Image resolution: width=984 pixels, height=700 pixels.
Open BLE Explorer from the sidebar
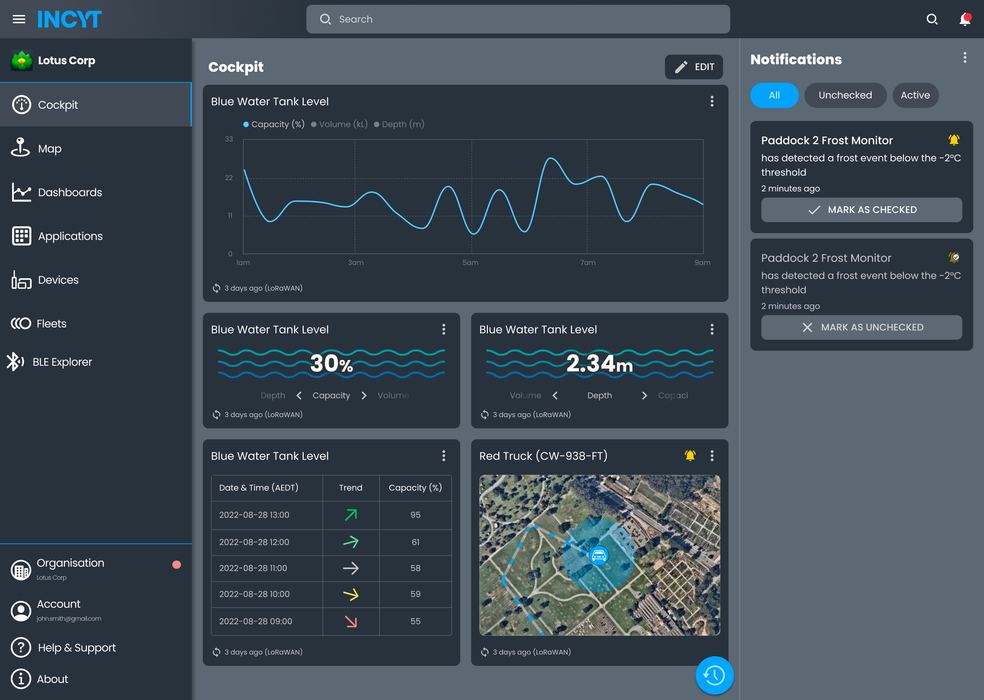click(x=64, y=362)
